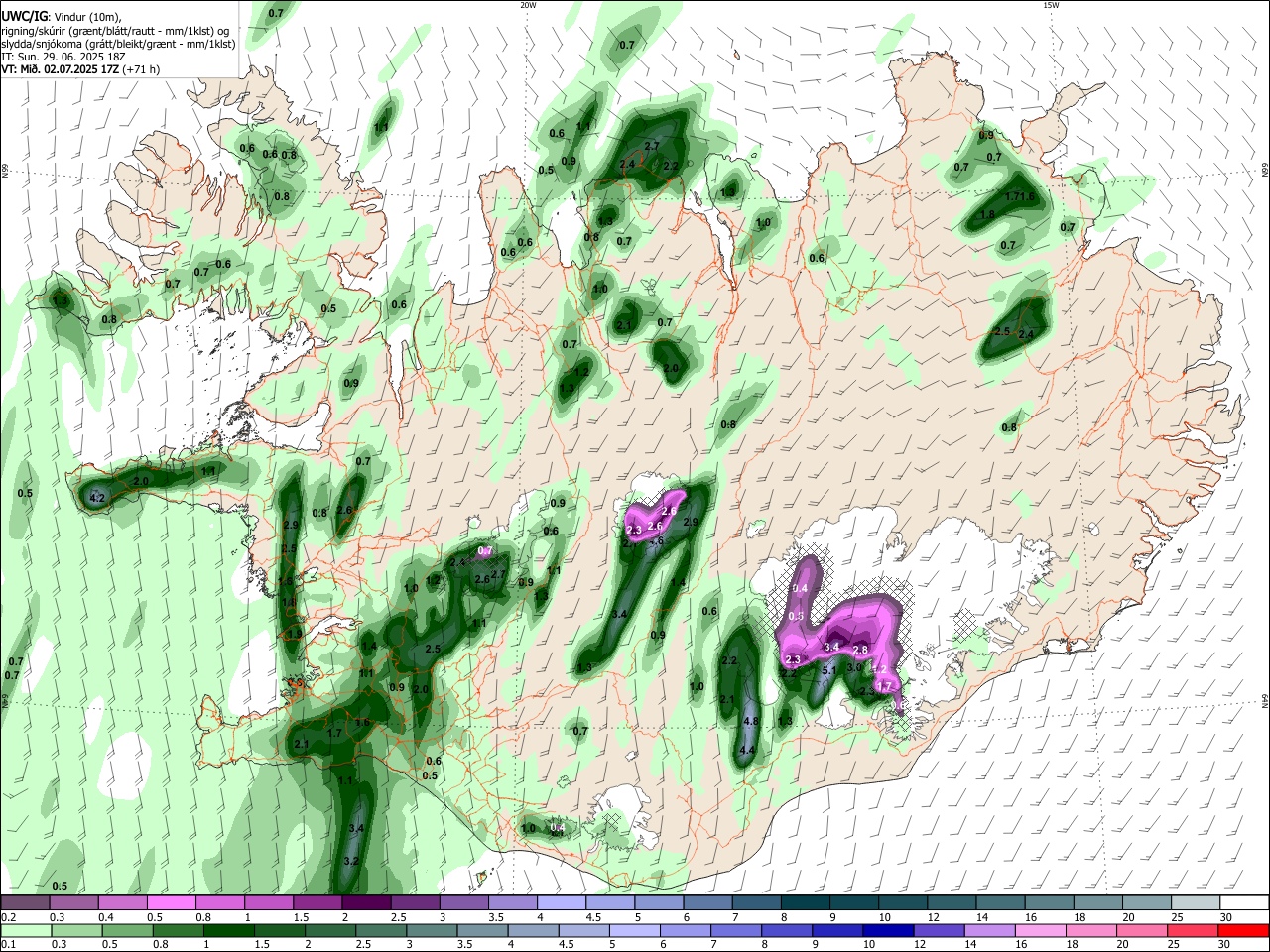Select the dark teal snow swatch labeled 8
This screenshot has width=1270, height=952.
(805, 903)
